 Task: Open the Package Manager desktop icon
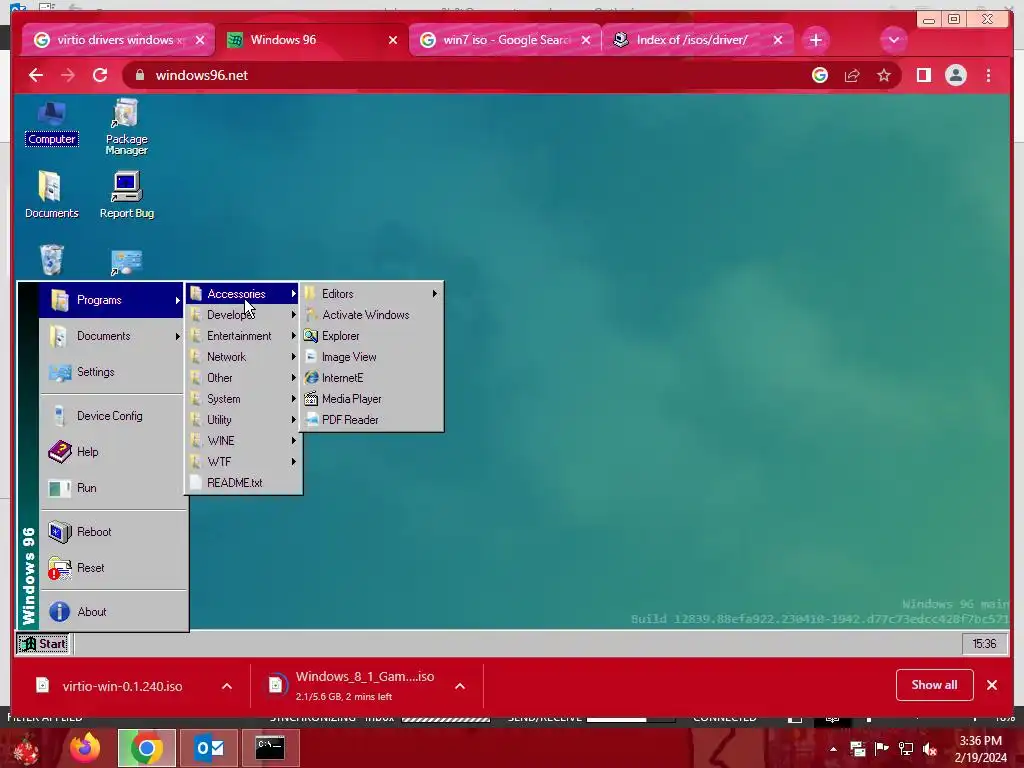(x=126, y=127)
